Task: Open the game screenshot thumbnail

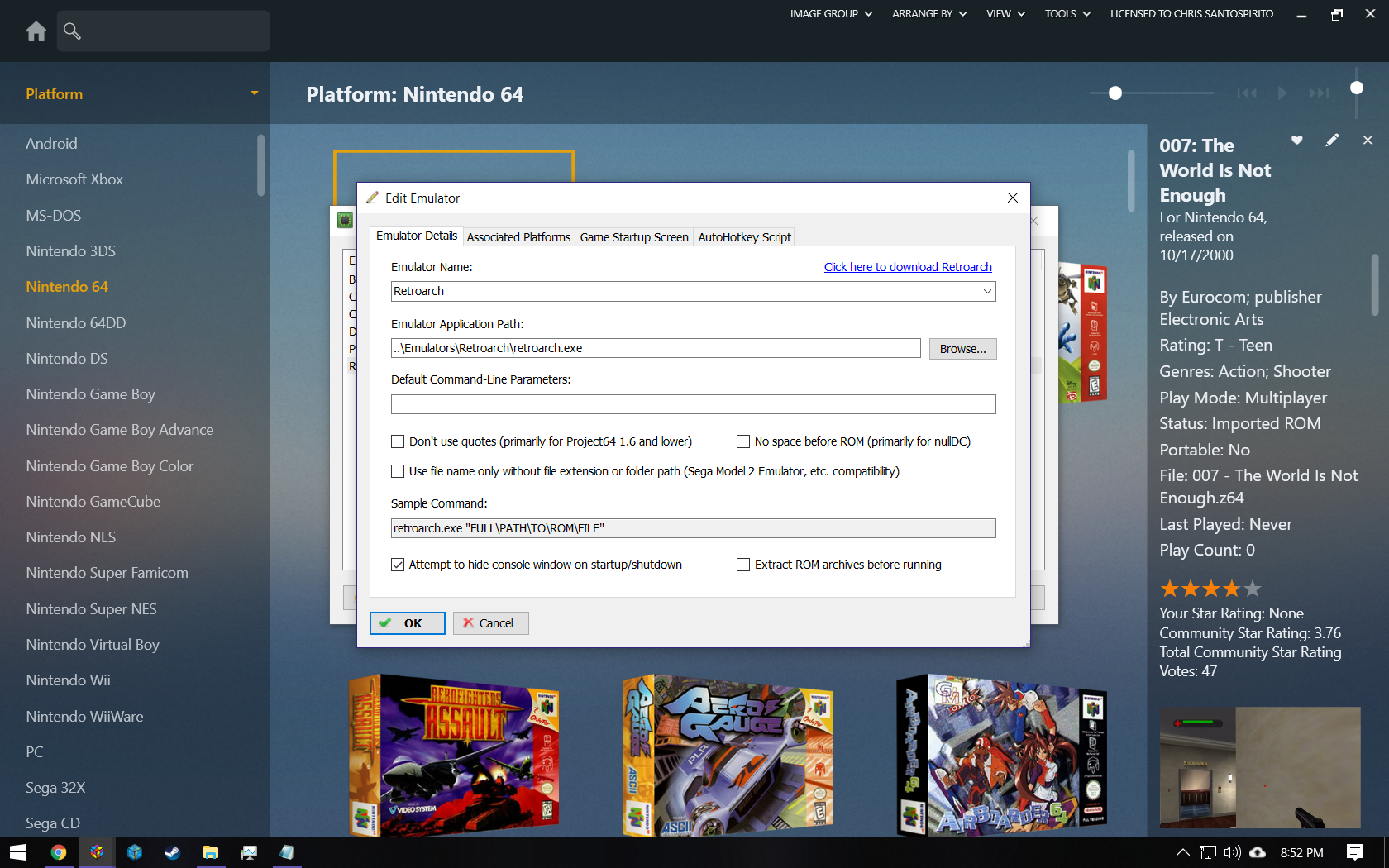Action: pos(1260,768)
